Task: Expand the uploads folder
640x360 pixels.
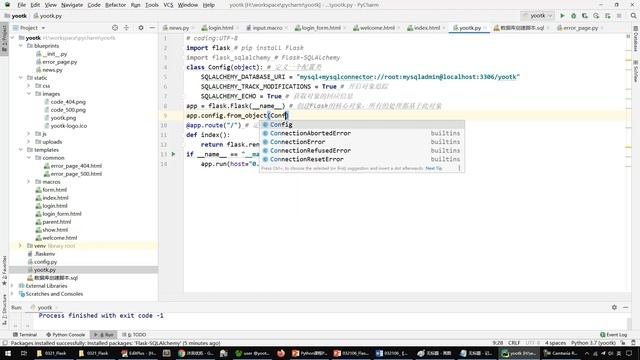Action: 29,142
